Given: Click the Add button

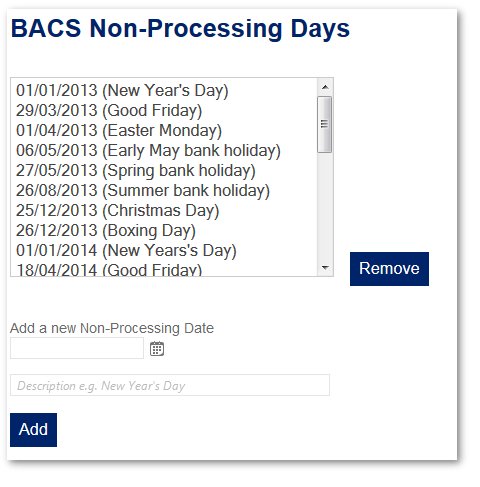Looking at the screenshot, I should (33, 430).
